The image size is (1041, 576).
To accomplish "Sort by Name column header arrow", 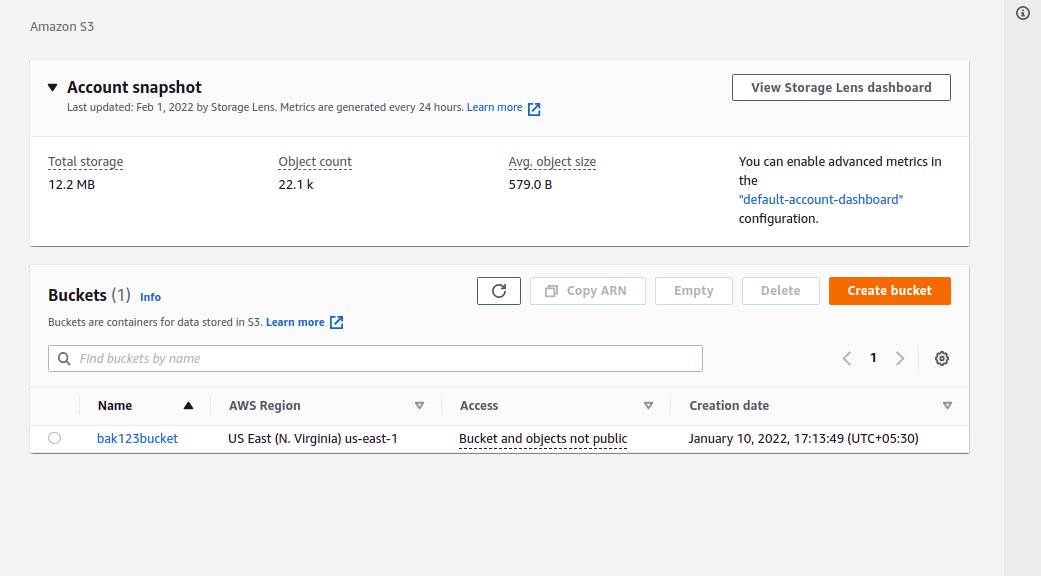I will point(189,406).
